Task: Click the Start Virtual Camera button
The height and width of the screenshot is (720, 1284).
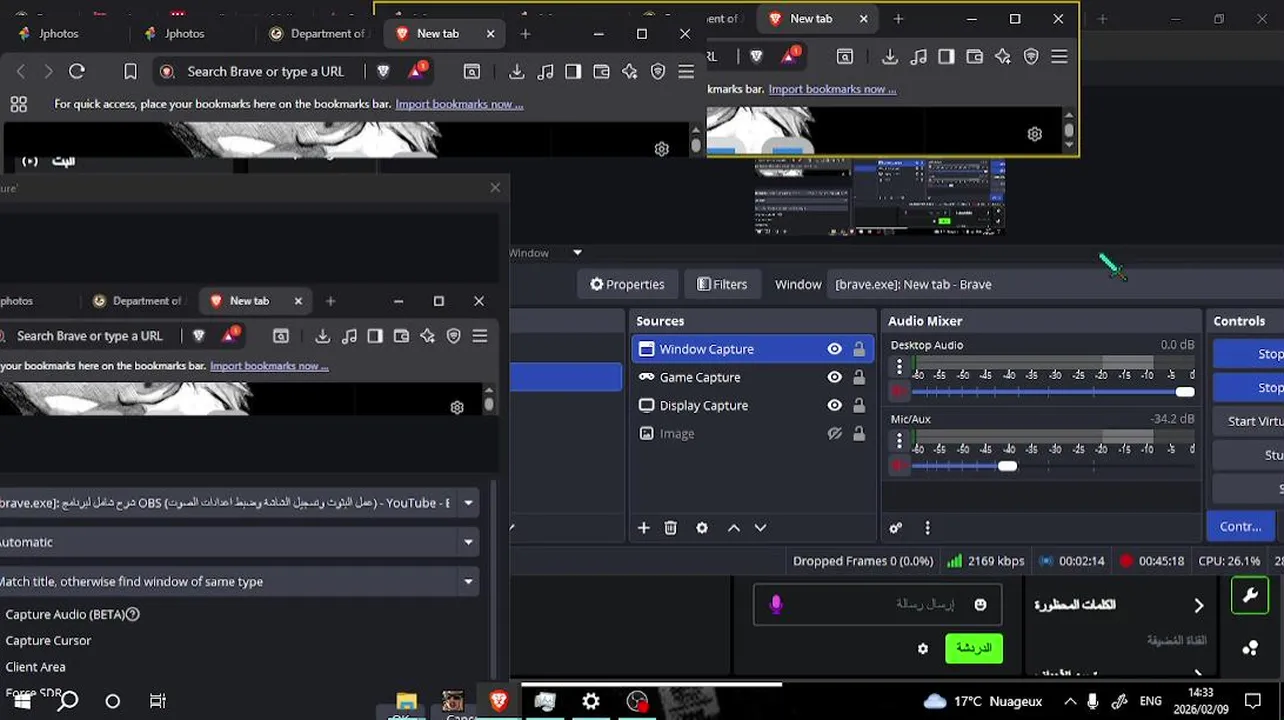Action: coord(1248,421)
